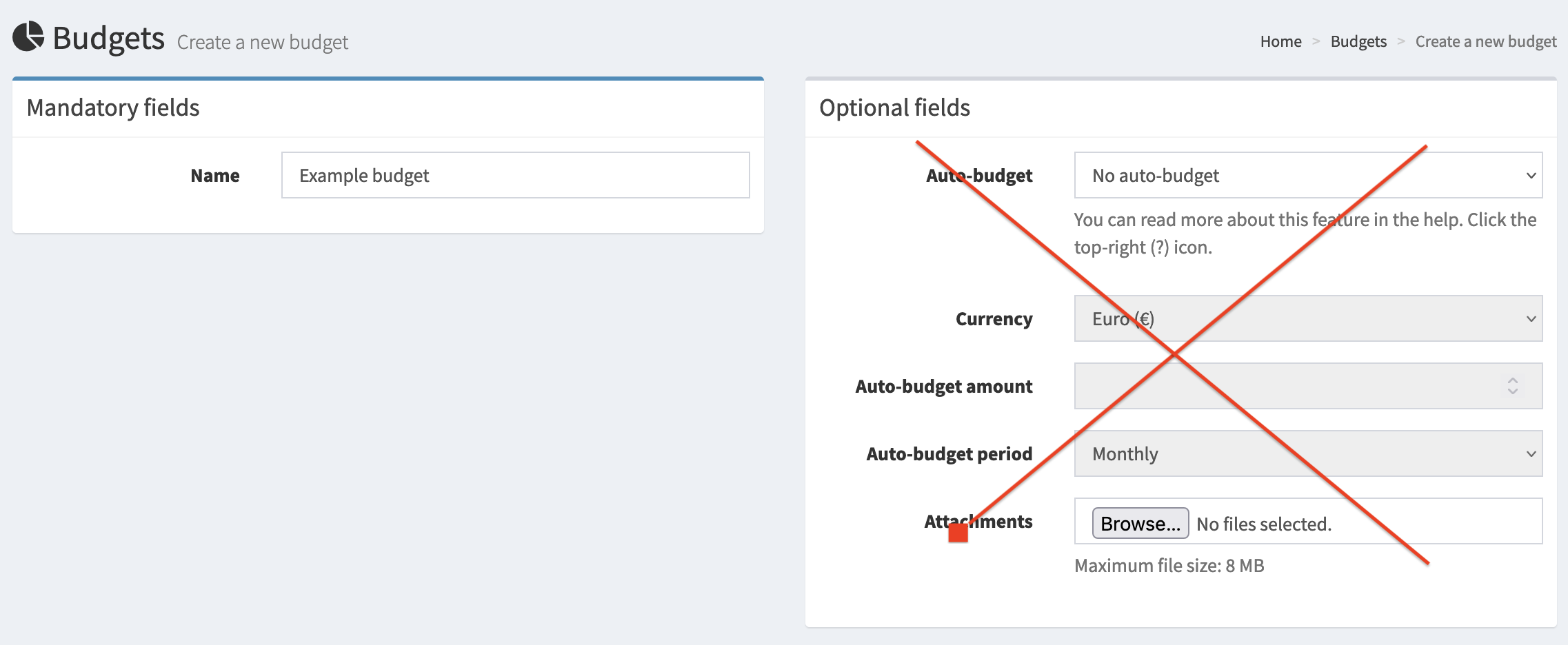This screenshot has width=1568, height=645.
Task: Open the Currency dropdown showing Euro
Action: 1307,318
